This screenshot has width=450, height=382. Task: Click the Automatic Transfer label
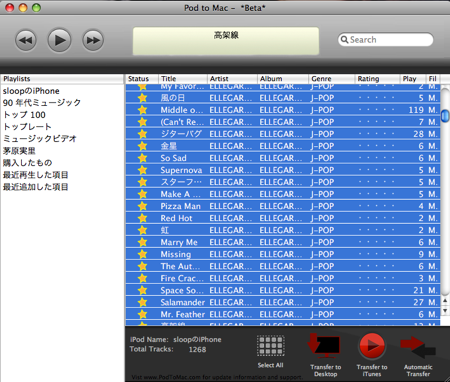418,370
